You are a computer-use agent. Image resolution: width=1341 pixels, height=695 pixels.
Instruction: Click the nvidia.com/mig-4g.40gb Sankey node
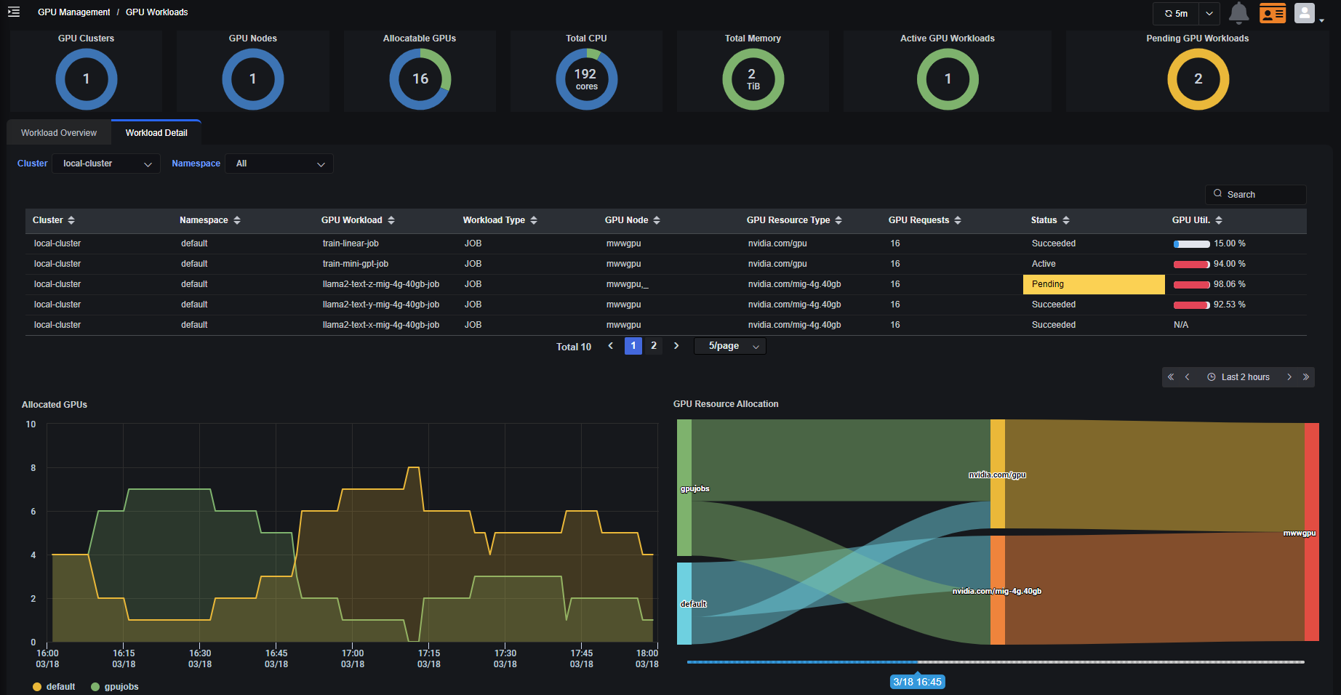[997, 590]
